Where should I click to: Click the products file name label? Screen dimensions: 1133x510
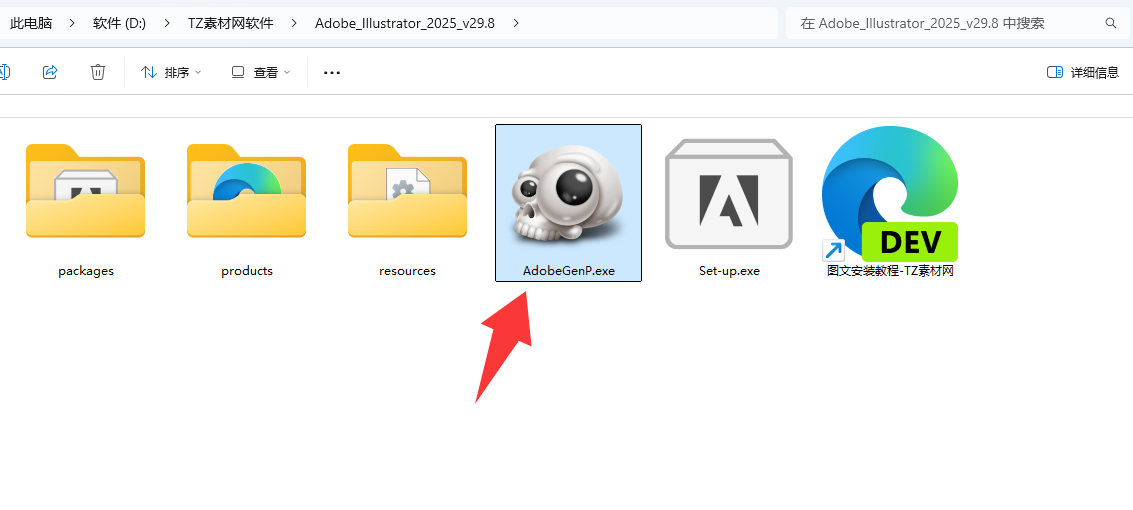click(247, 271)
